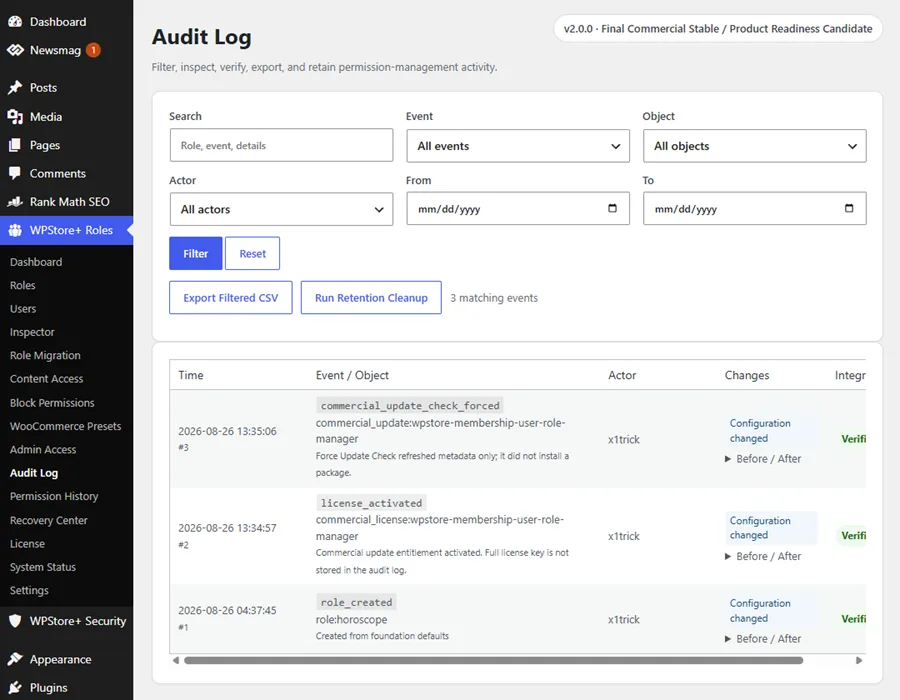Screen dimensions: 900x700
Task: Click timestamp 2026-08-26 13:34:57
Action: tap(227, 528)
